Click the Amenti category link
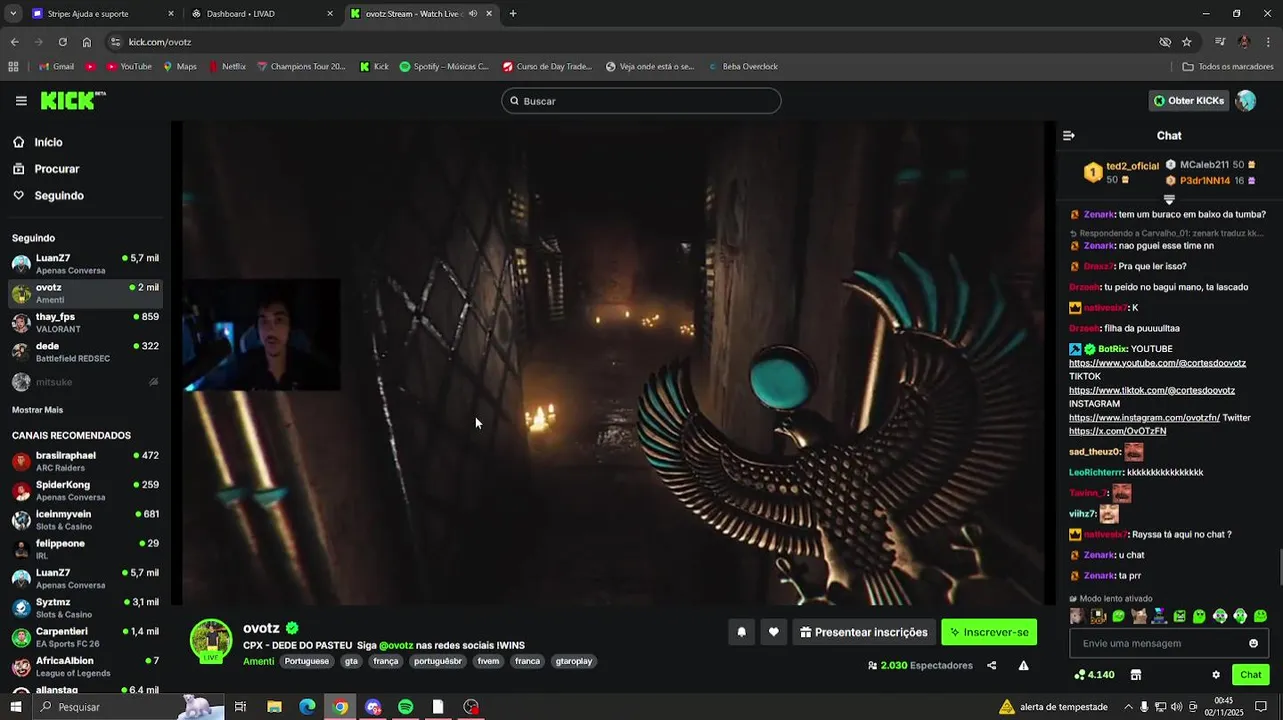Screen dimensions: 1283x720 tap(258, 661)
